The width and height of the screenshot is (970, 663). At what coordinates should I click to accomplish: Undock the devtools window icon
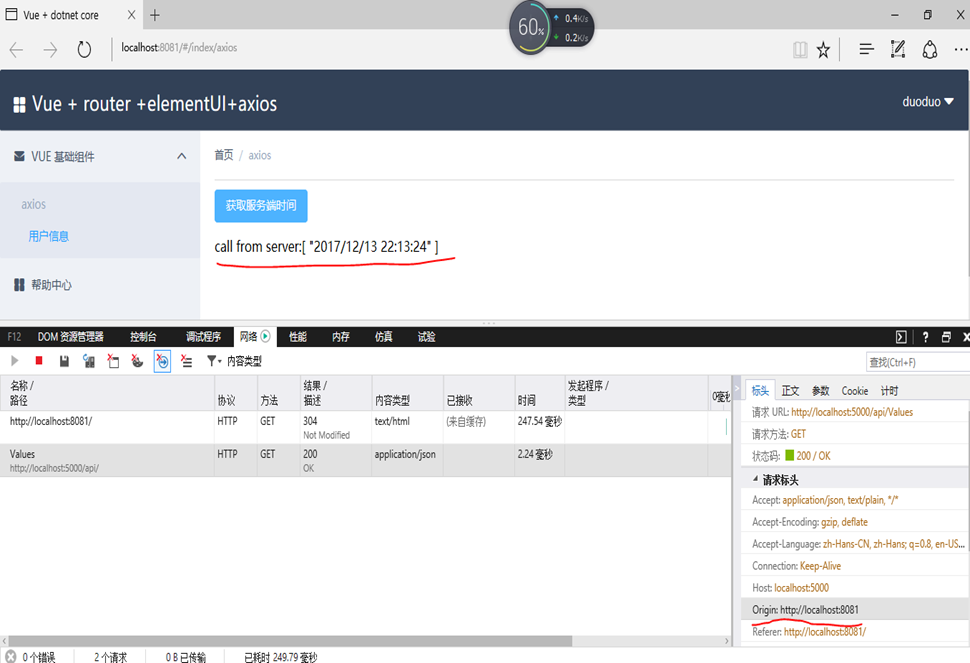946,336
